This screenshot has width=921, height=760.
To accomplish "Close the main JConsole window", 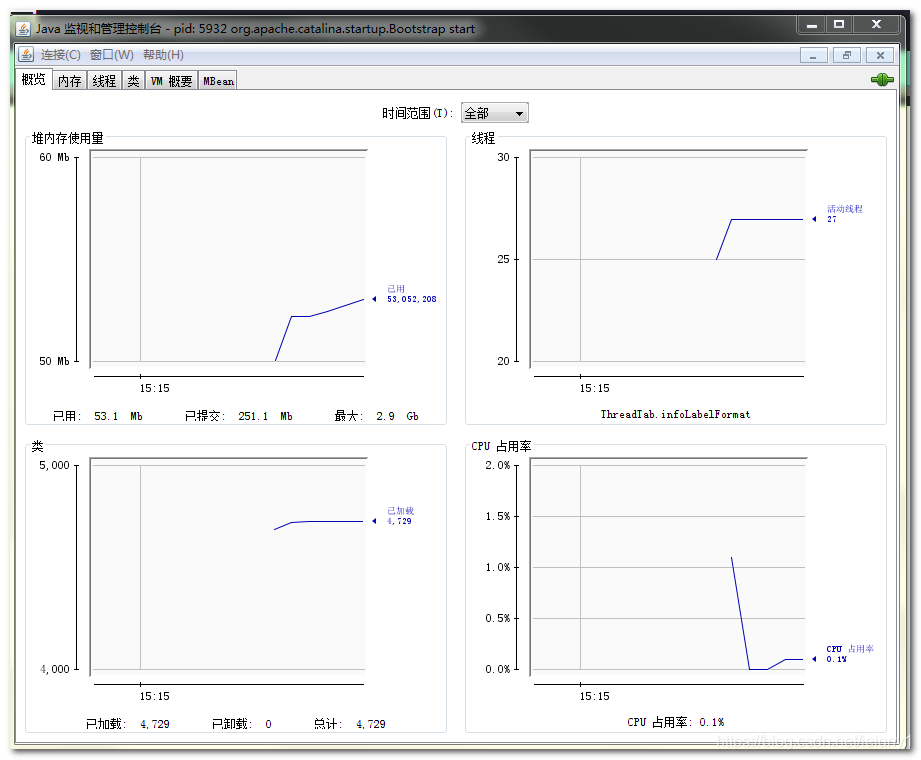I will pos(876,25).
